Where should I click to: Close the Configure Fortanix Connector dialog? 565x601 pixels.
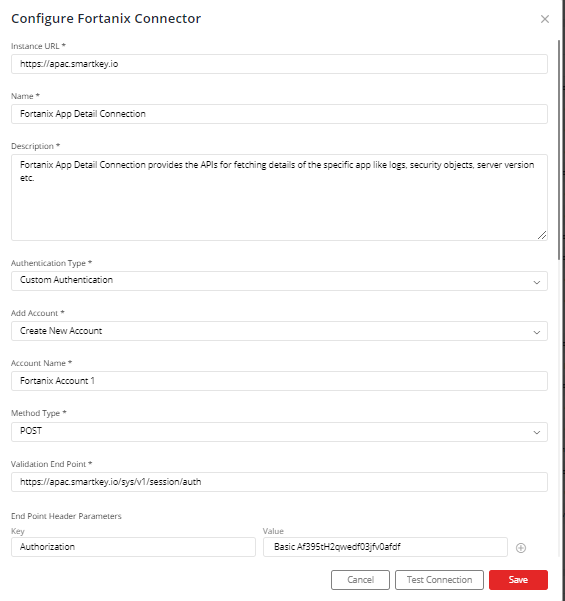click(x=545, y=19)
